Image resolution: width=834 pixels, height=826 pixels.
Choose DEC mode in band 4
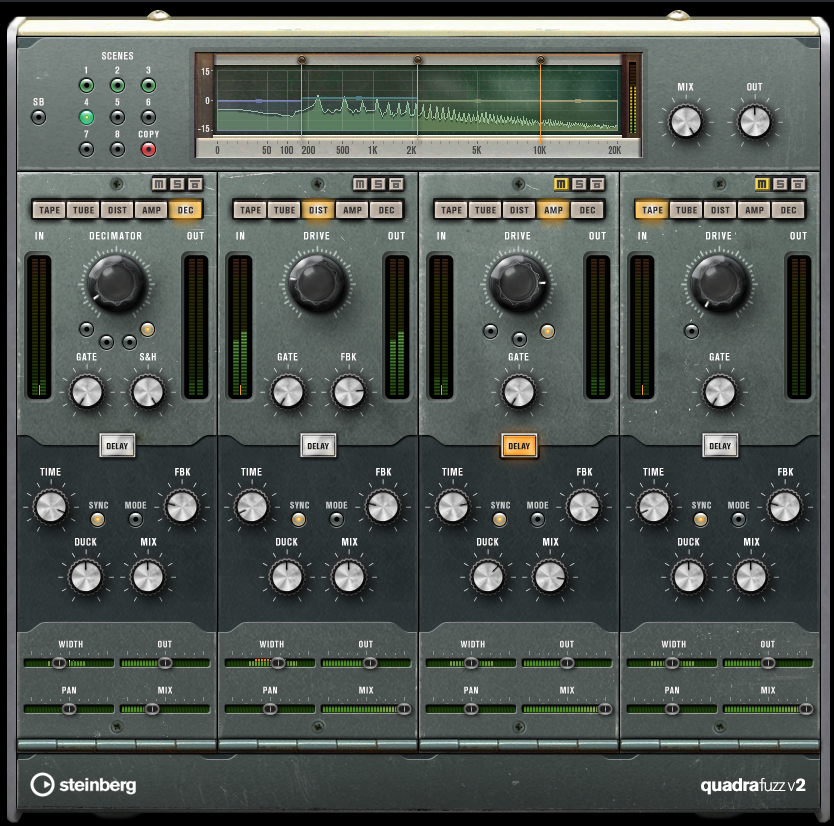(789, 210)
